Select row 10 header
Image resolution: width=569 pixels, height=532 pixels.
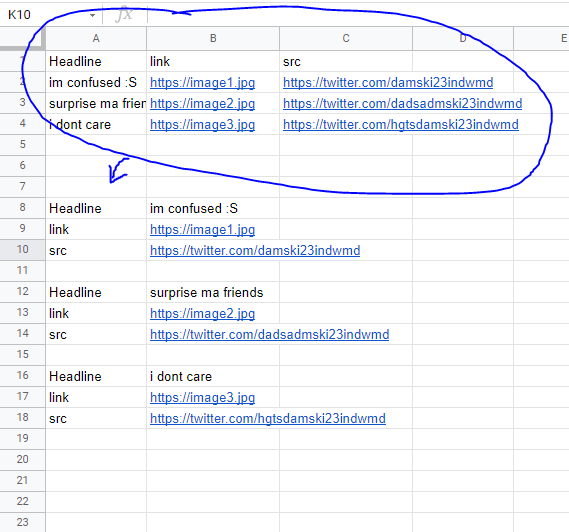22,249
